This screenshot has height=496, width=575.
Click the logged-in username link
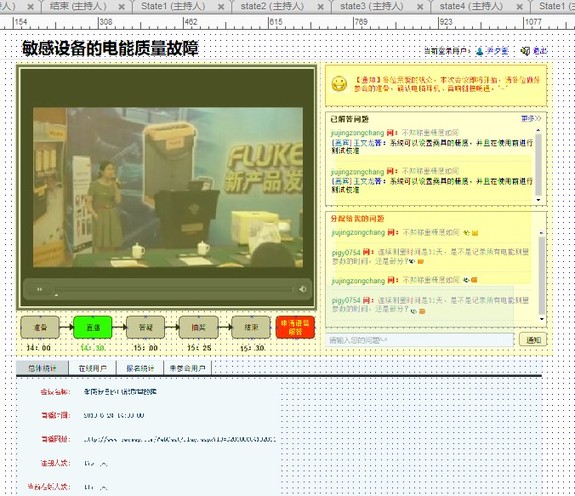(x=497, y=51)
